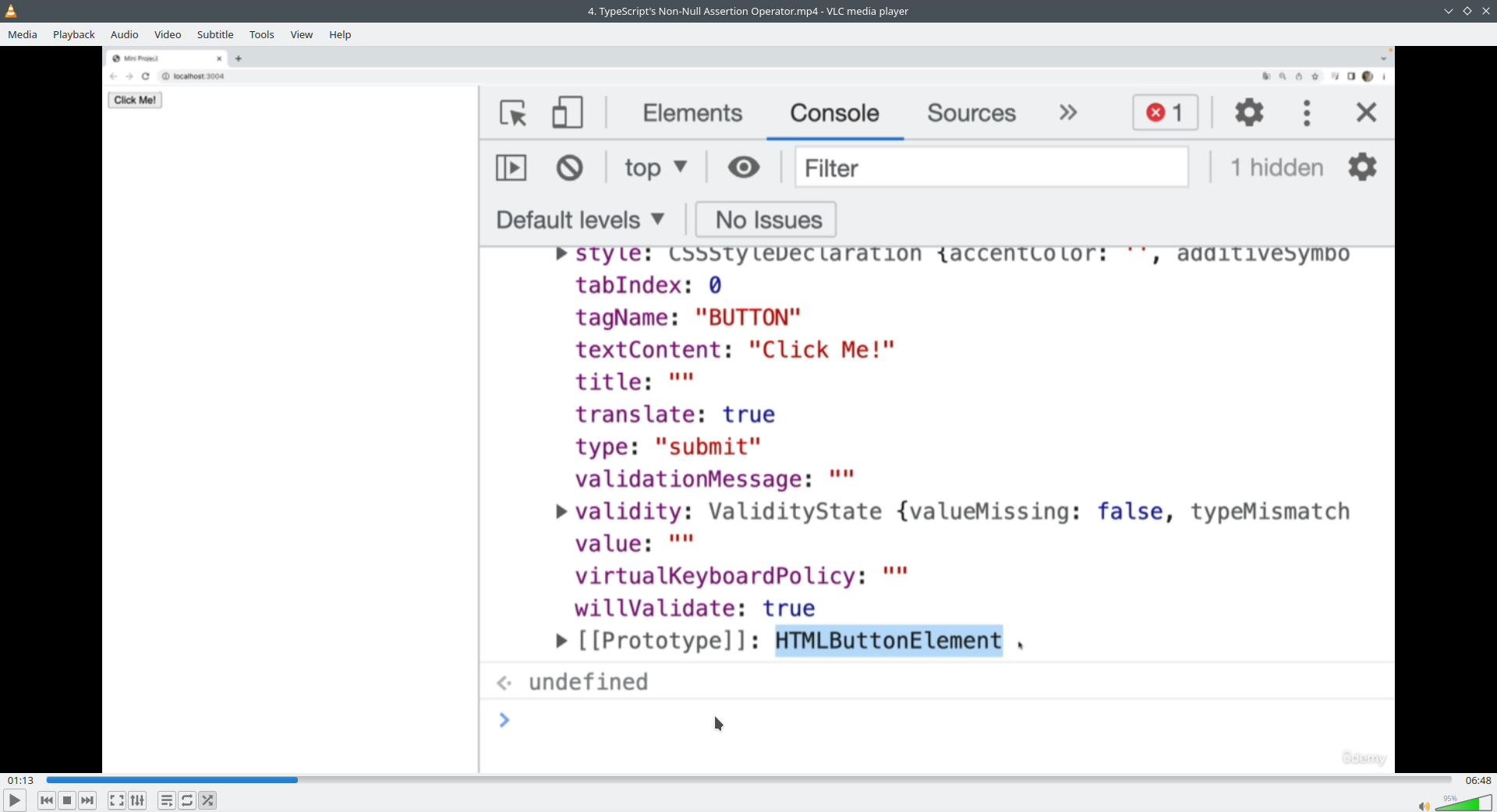The image size is (1497, 812).
Task: Skip to next media track
Action: 87,800
